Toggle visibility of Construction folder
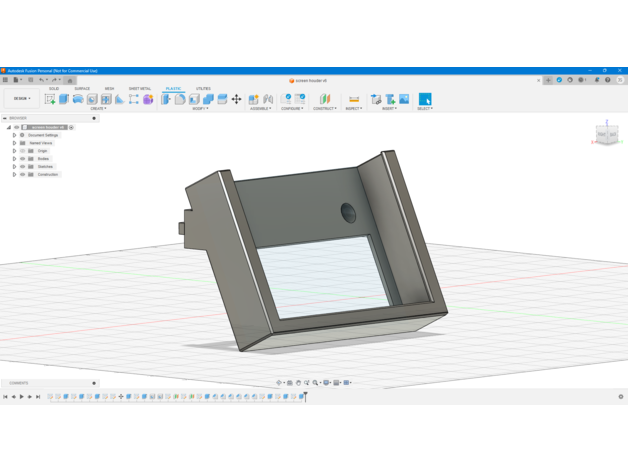 pos(23,175)
